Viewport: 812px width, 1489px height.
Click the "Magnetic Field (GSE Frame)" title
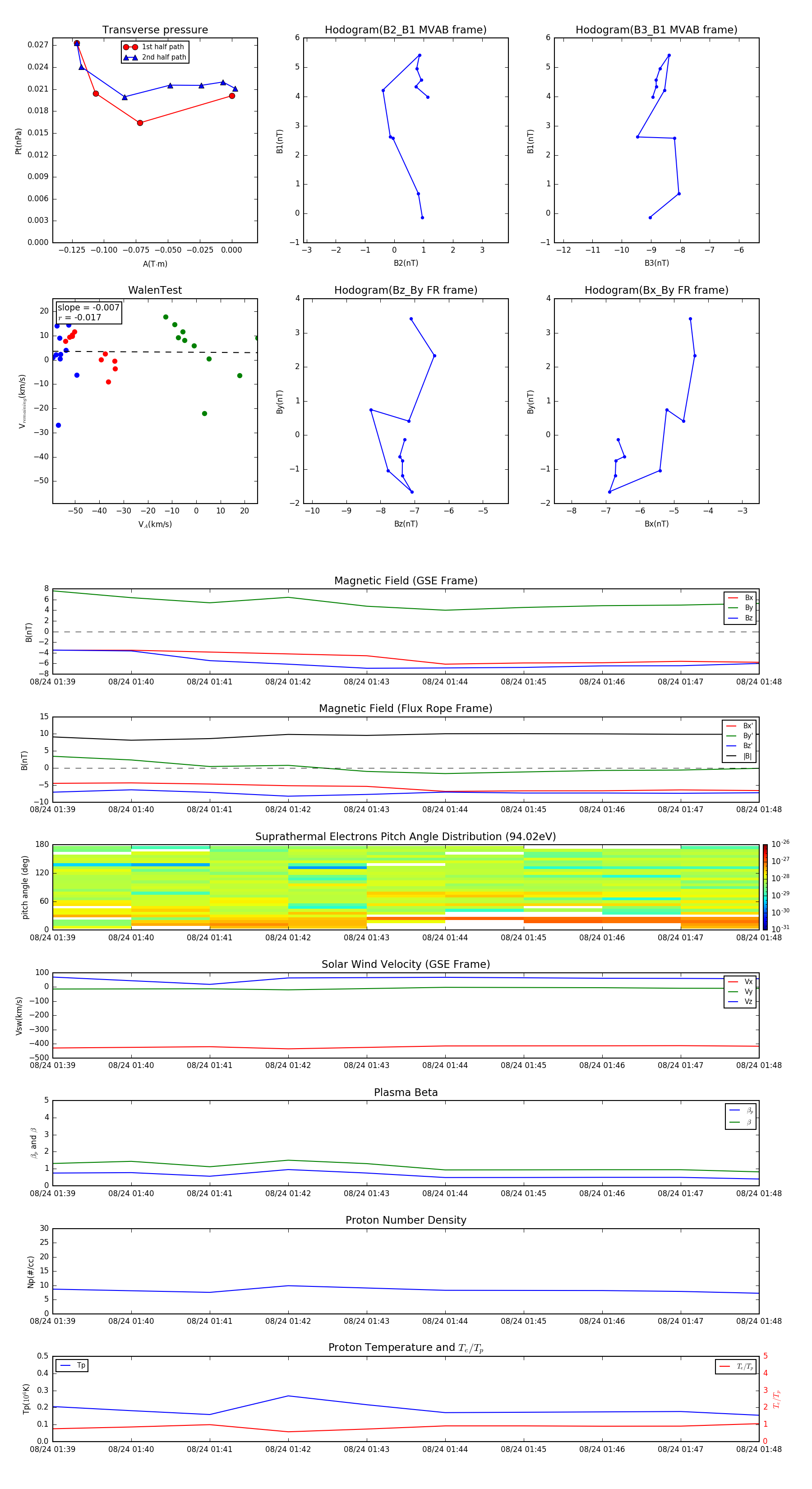click(x=406, y=581)
